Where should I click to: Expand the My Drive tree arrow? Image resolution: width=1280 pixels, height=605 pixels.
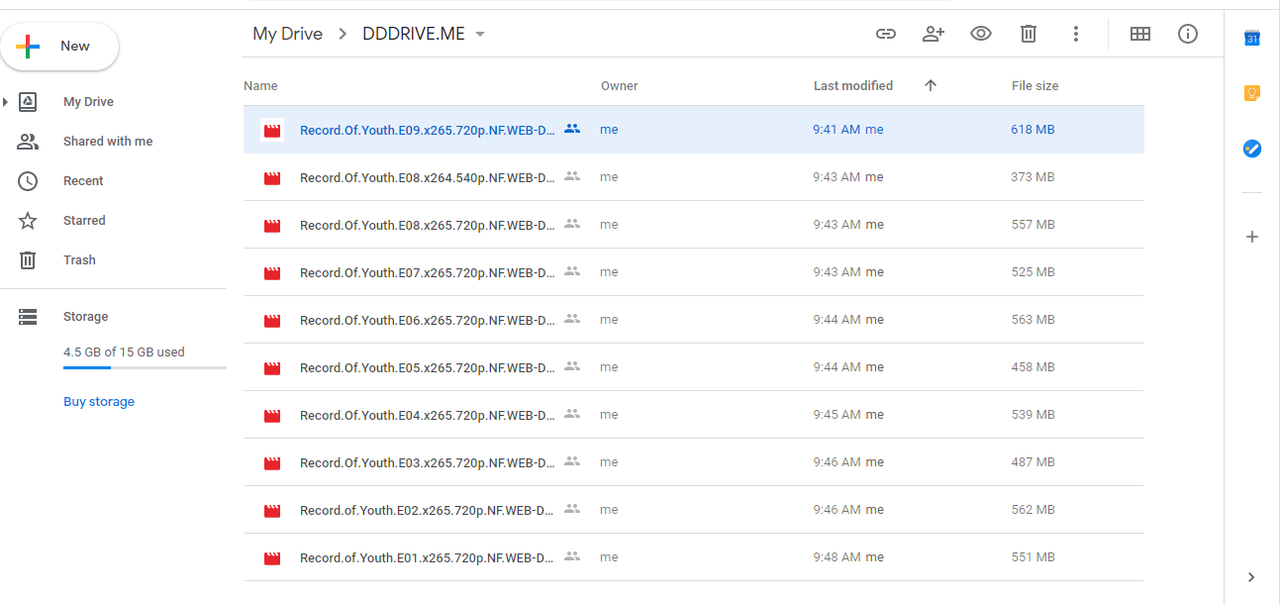coord(6,102)
